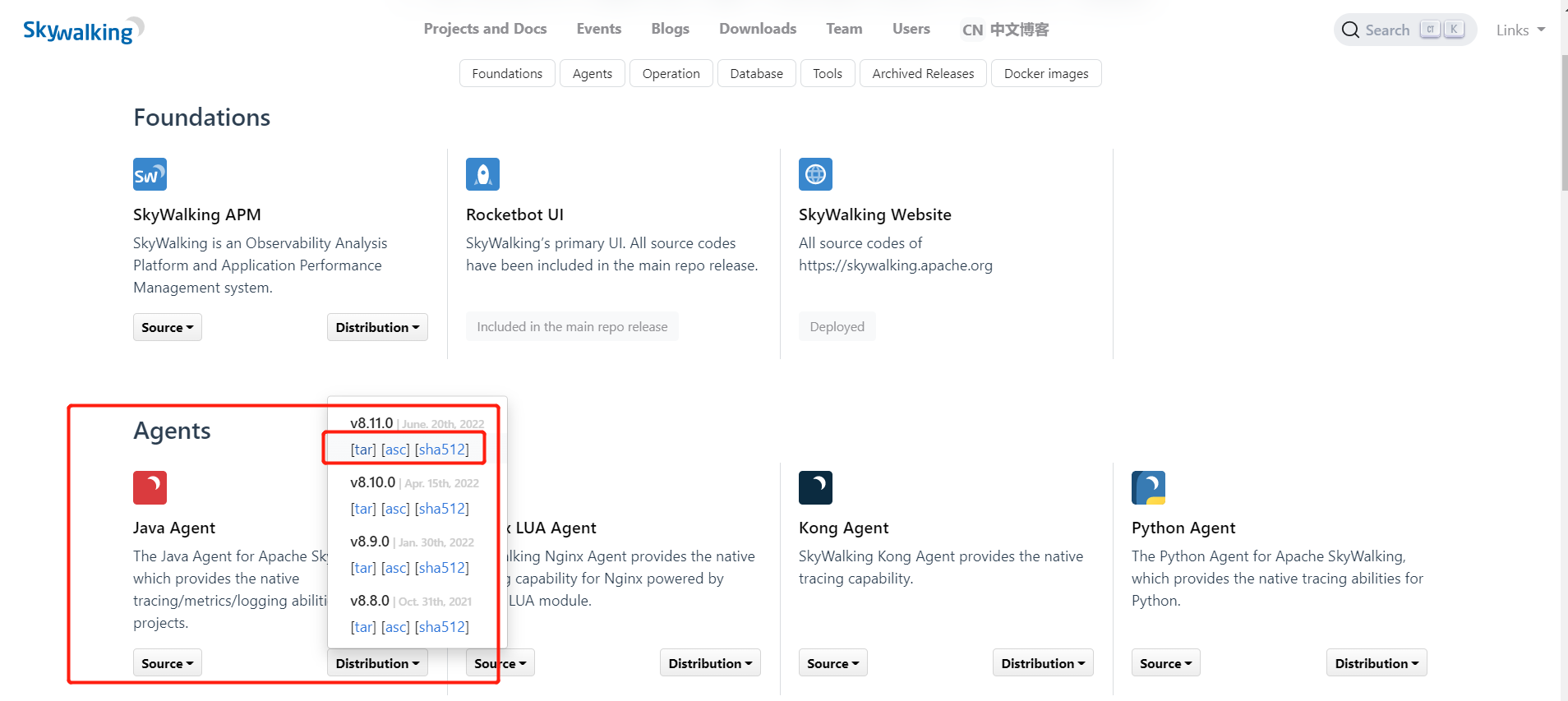Click the SkyWalking Website title
Screen dimensions: 1568x701
click(875, 214)
